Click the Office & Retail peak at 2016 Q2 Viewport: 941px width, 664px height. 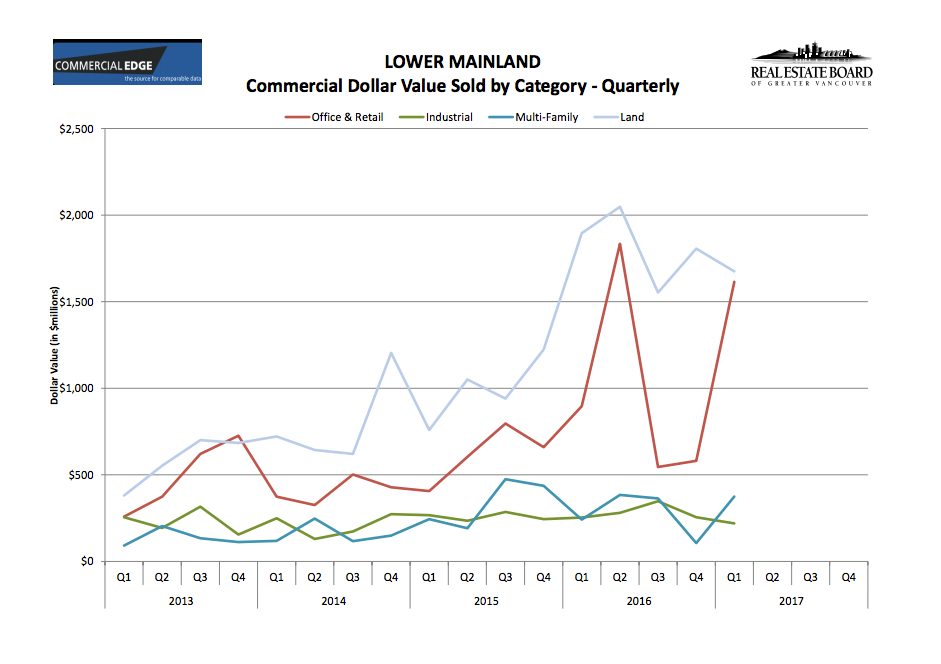point(620,244)
